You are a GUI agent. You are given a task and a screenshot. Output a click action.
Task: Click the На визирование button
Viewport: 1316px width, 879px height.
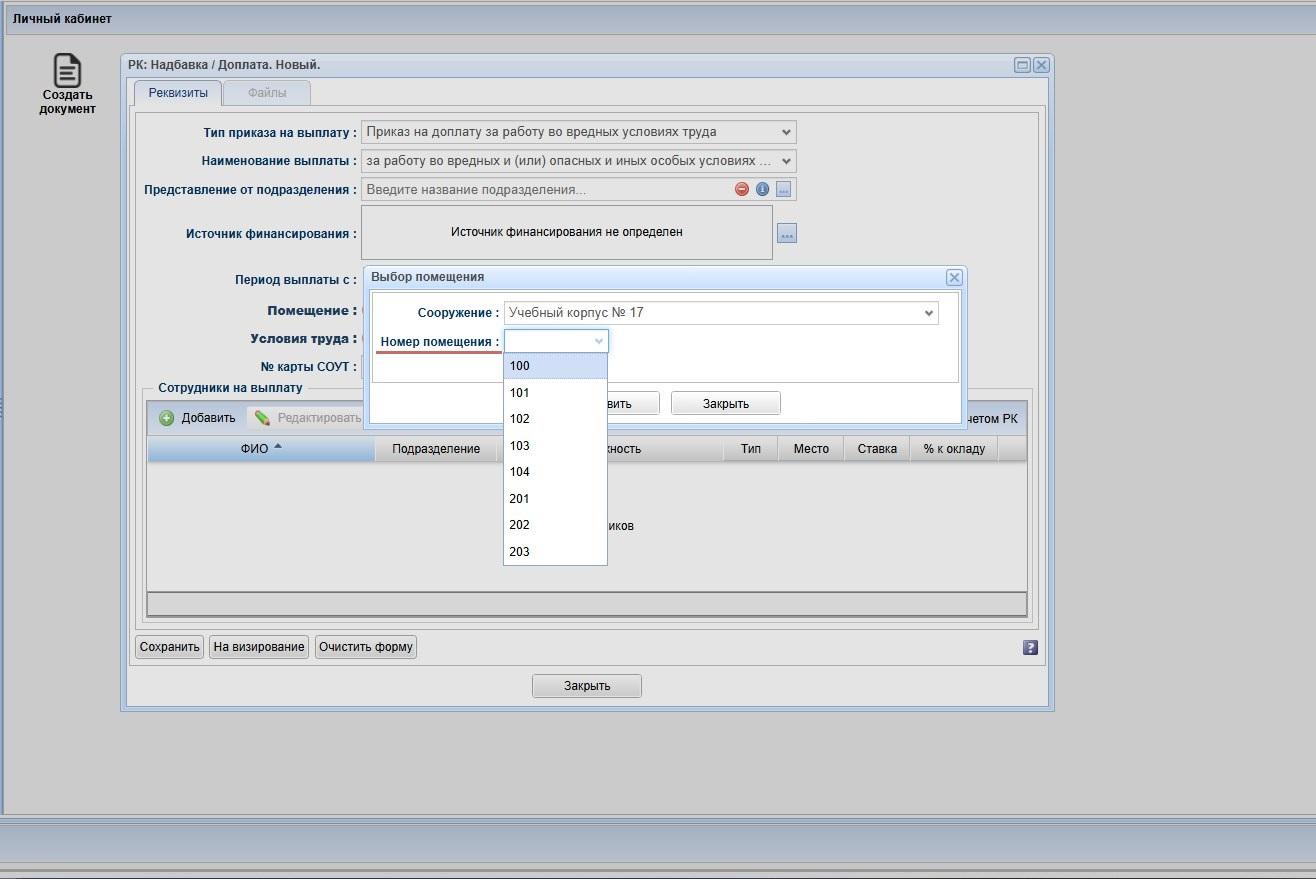click(x=259, y=647)
